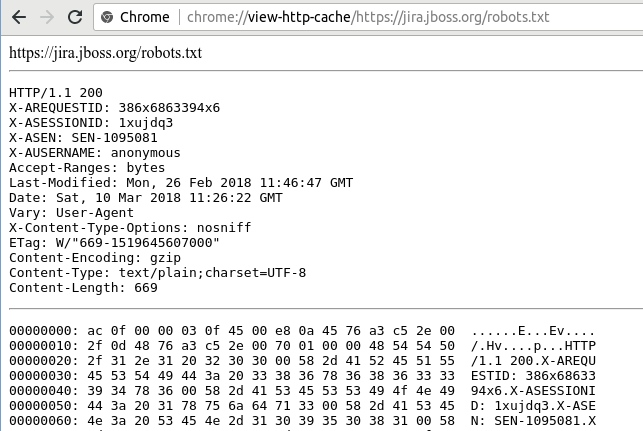
Task: Click the Content-Encoding: gzip line
Action: pyautogui.click(x=95, y=258)
